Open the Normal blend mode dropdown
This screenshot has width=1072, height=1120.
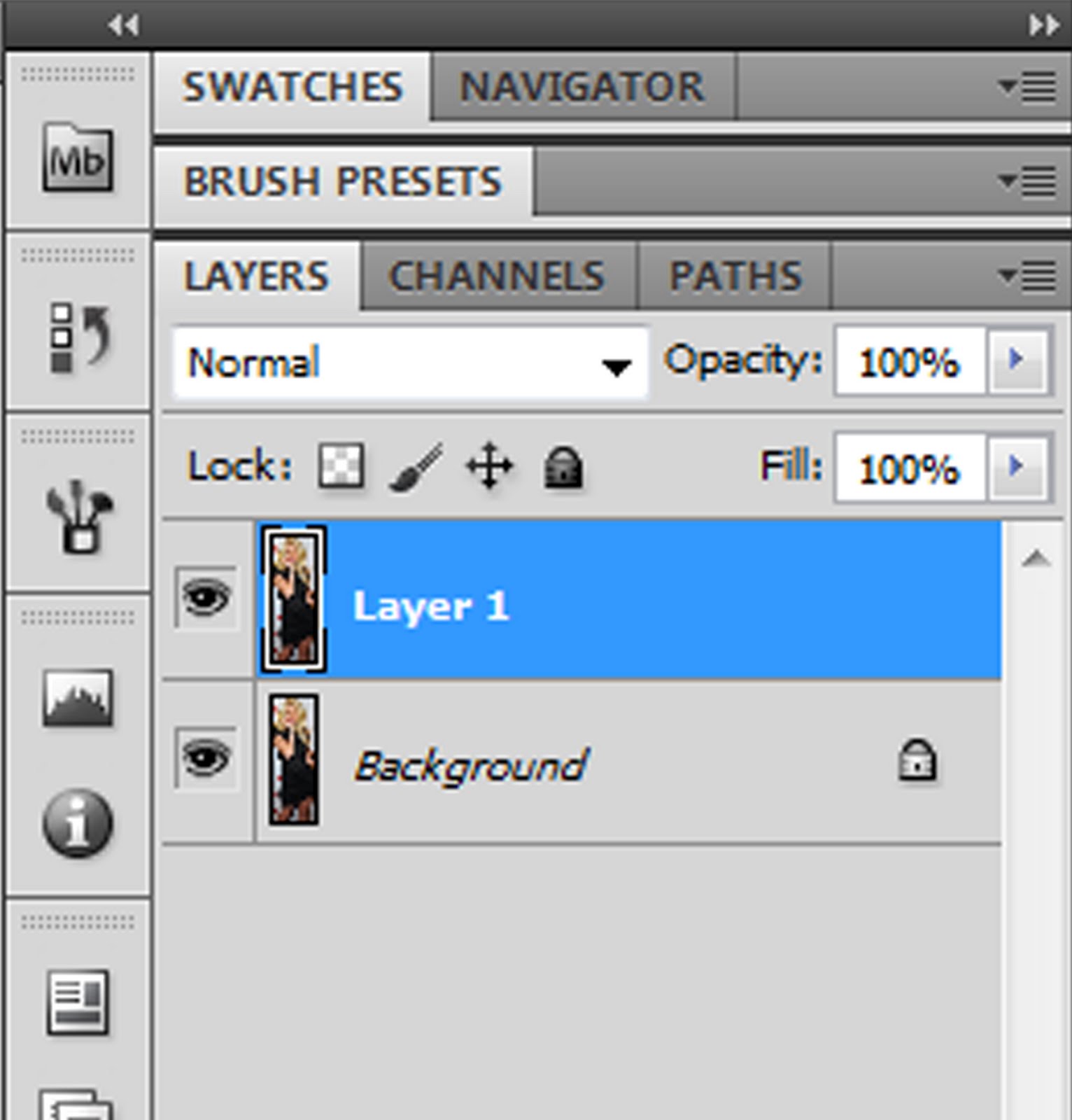click(410, 363)
